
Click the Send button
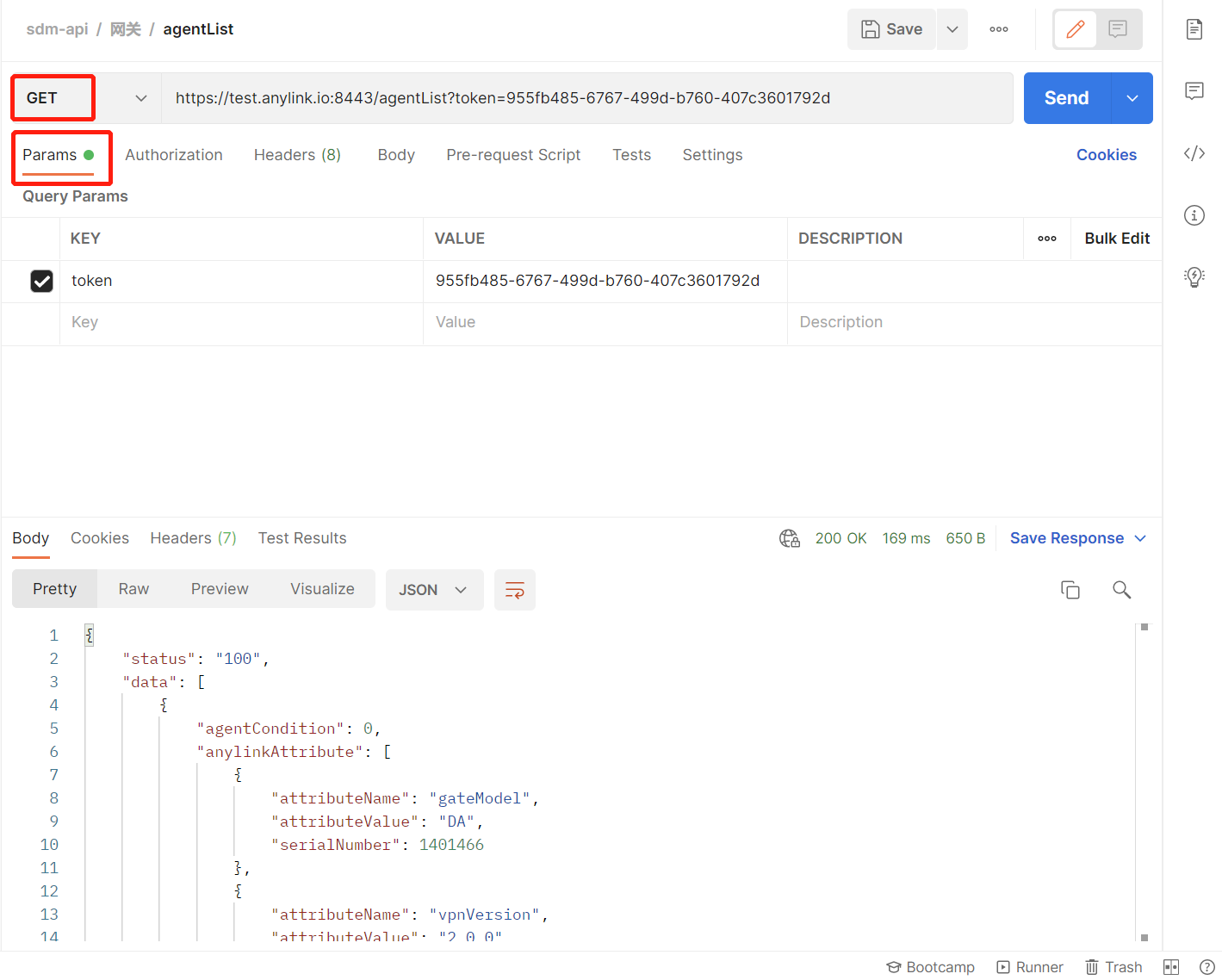click(x=1067, y=98)
